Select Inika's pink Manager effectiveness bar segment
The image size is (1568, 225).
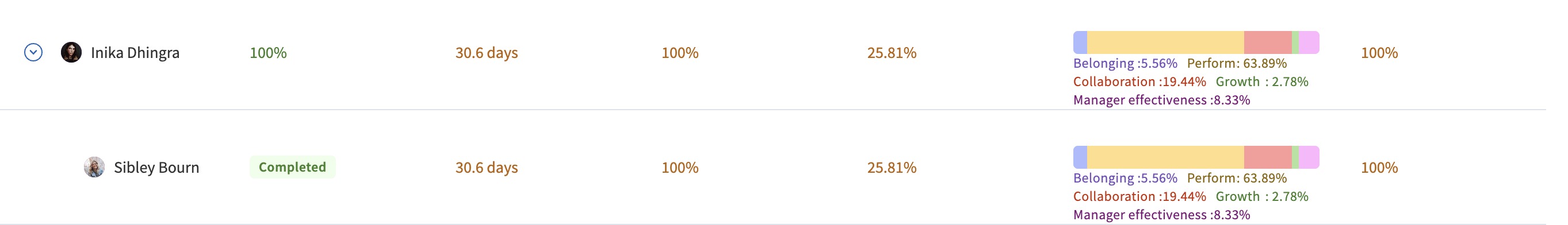[x=1309, y=42]
